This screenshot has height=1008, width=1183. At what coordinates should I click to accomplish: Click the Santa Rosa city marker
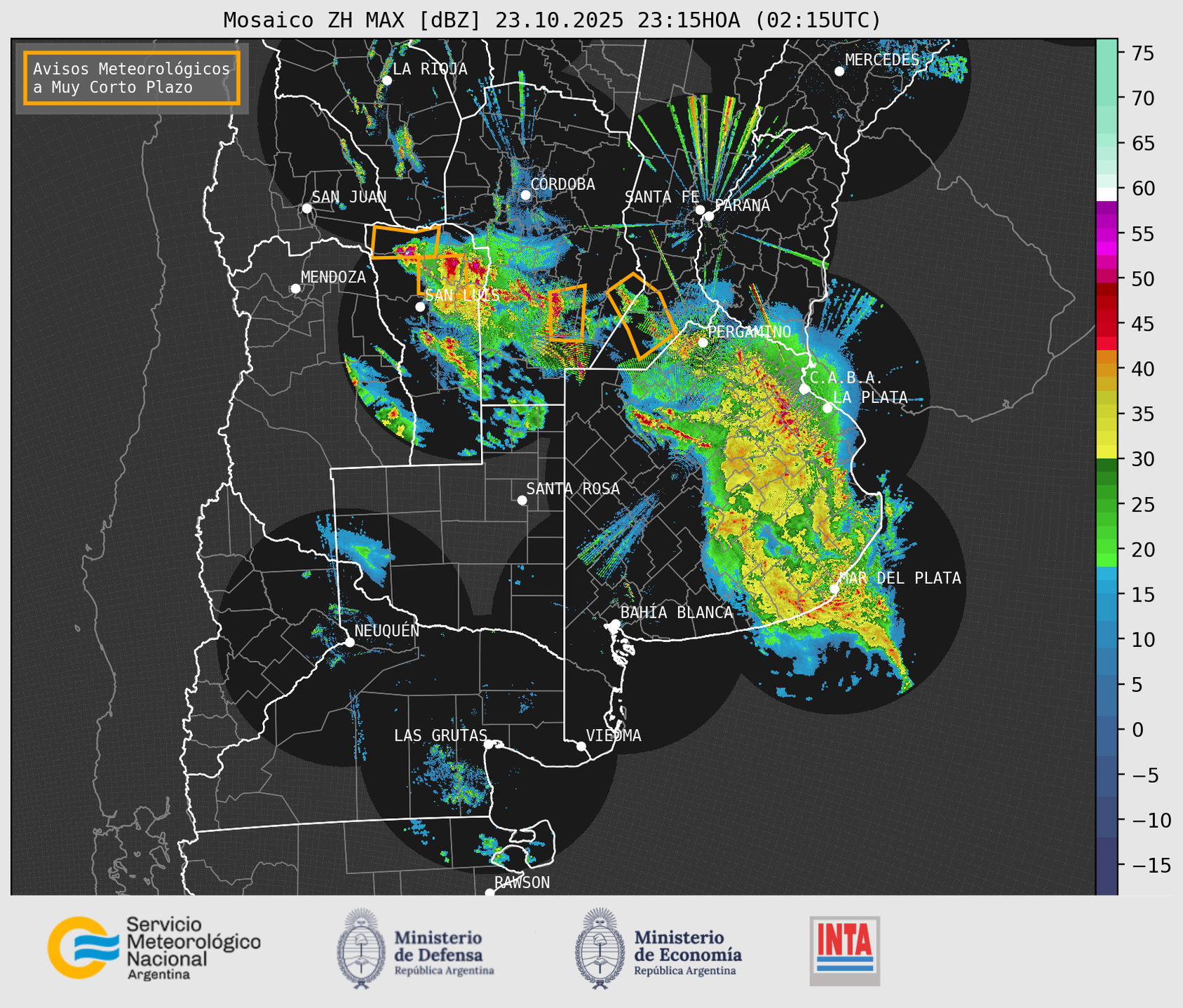pyautogui.click(x=522, y=500)
